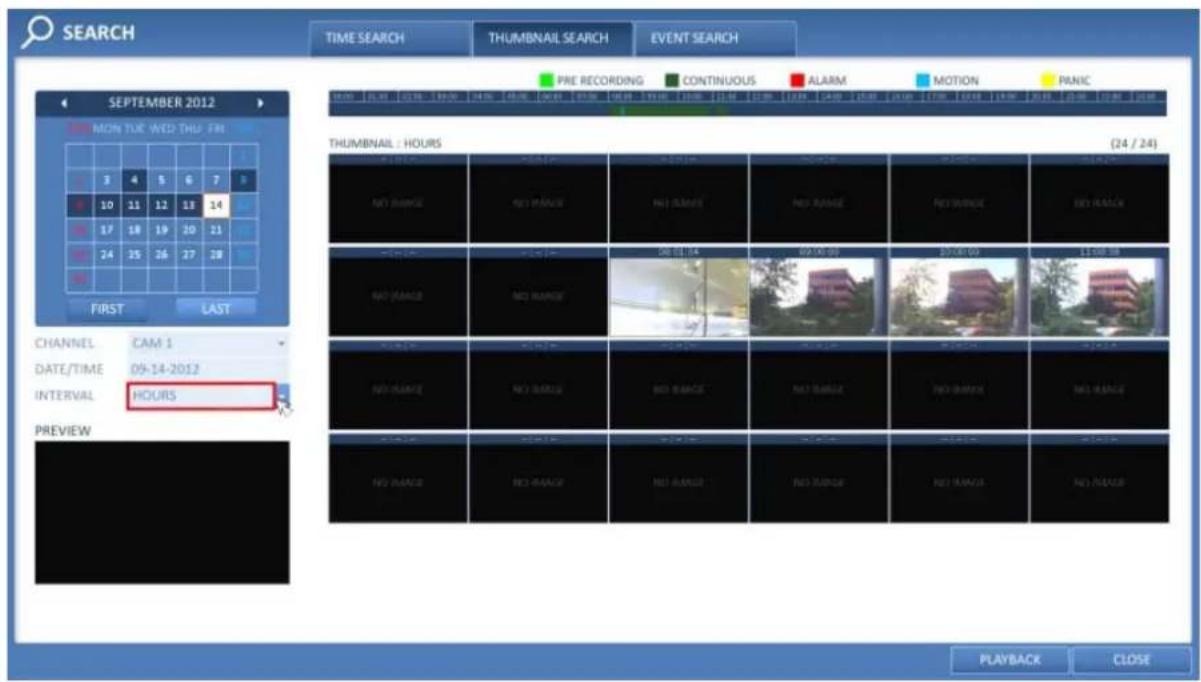Open the 11:00:58 building thumbnail
Screen dimensions: 1201x682
tap(1098, 292)
